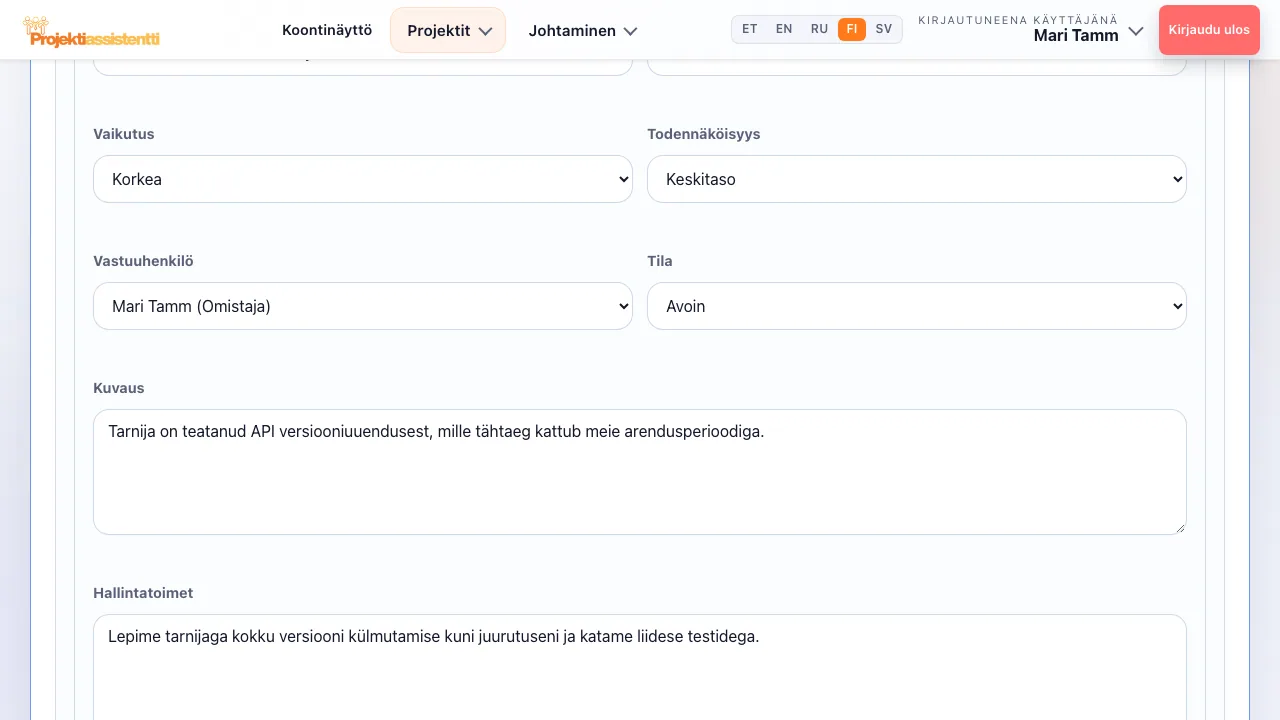1280x720 pixels.
Task: Open the Johtaminen menu
Action: 582,30
